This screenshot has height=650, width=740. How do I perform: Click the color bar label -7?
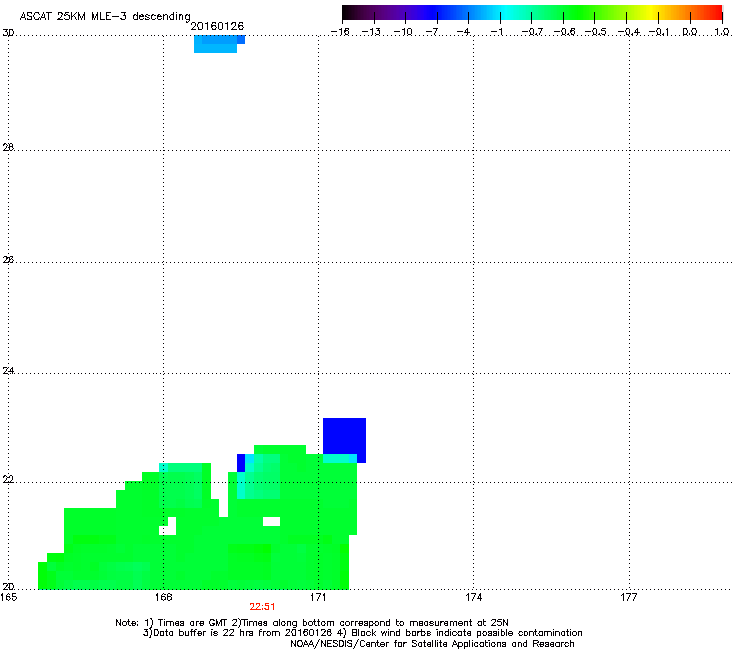coord(433,32)
